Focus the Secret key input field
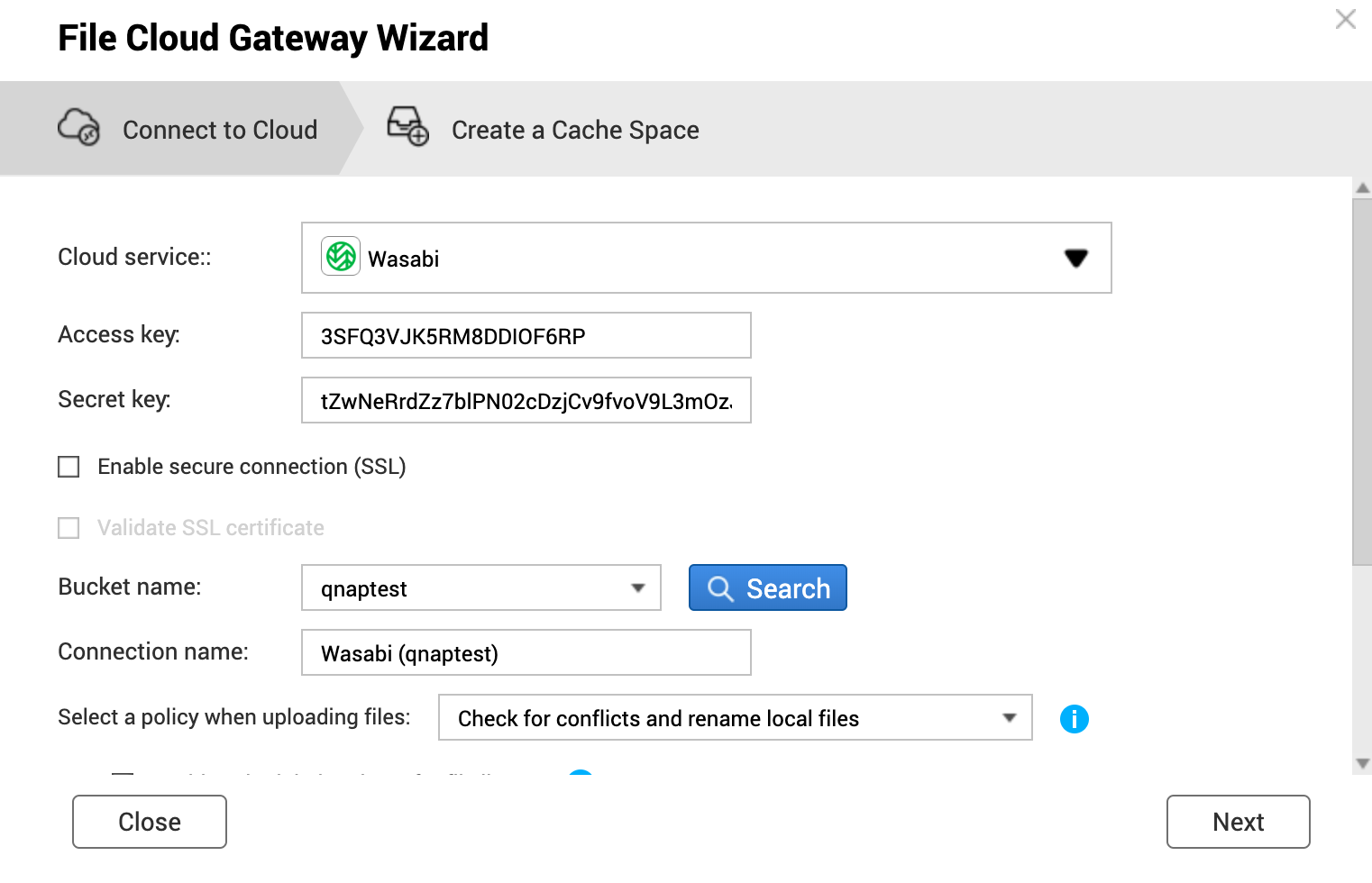This screenshot has width=1372, height=883. click(526, 400)
